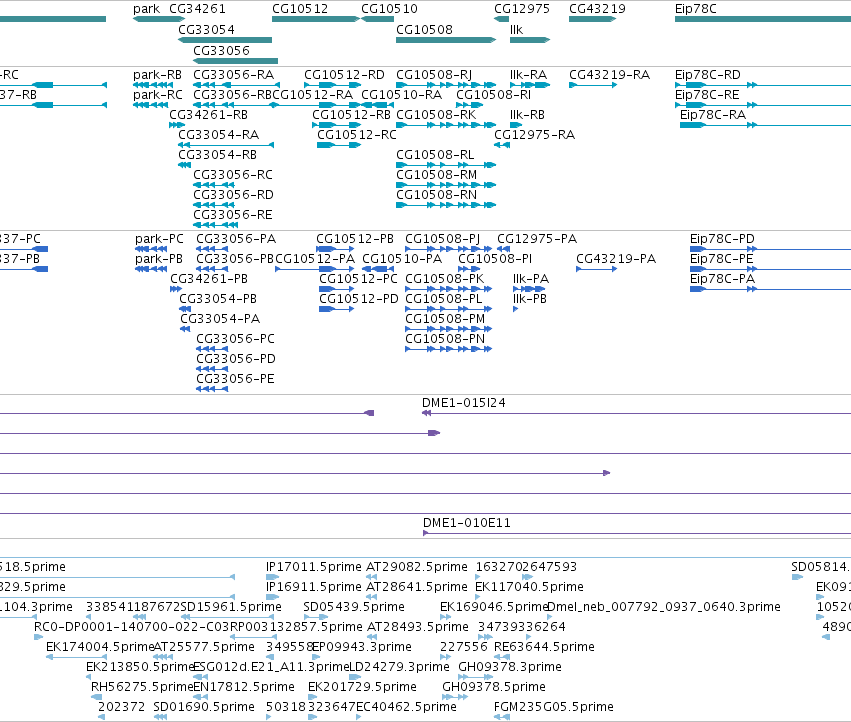Select transcript Eip78C-RA
The width and height of the screenshot is (851, 722).
(713, 115)
